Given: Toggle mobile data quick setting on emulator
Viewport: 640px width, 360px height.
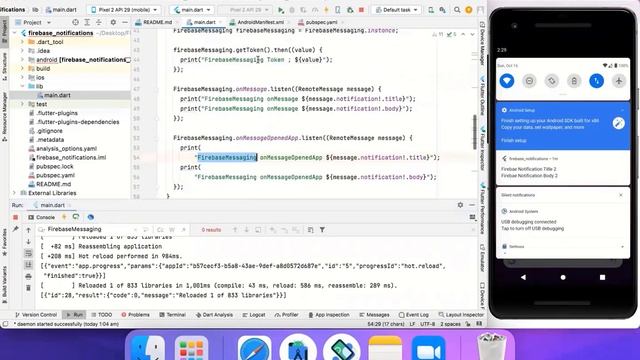Looking at the screenshot, I should coord(596,81).
